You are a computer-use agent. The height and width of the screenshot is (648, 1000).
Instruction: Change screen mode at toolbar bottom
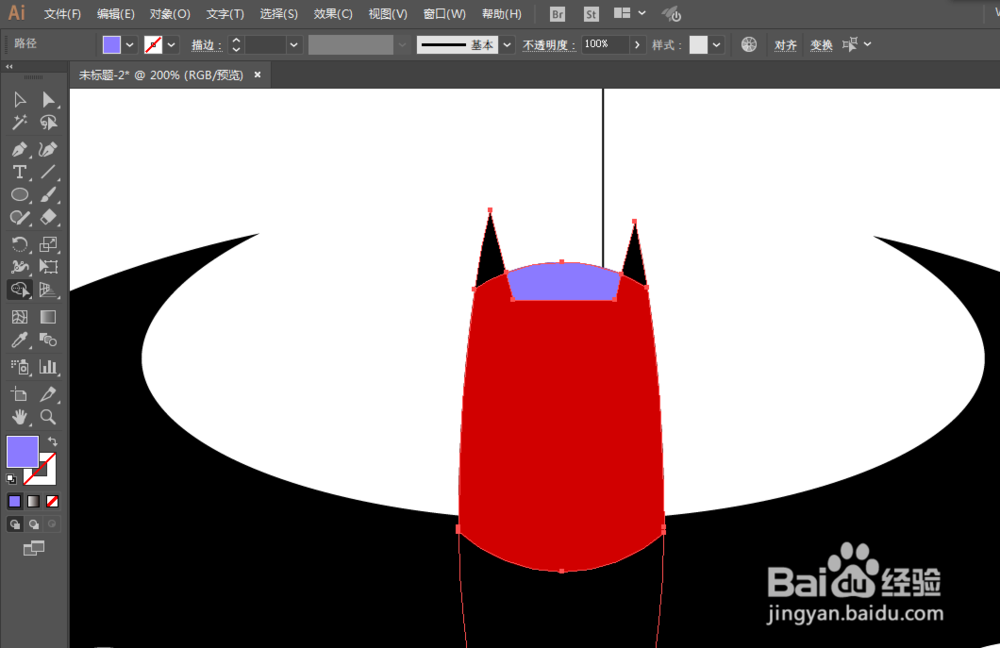click(34, 548)
